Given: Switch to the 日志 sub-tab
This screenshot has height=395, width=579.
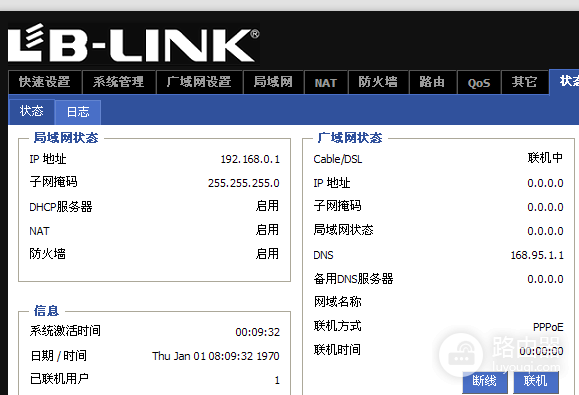Looking at the screenshot, I should coord(78,112).
